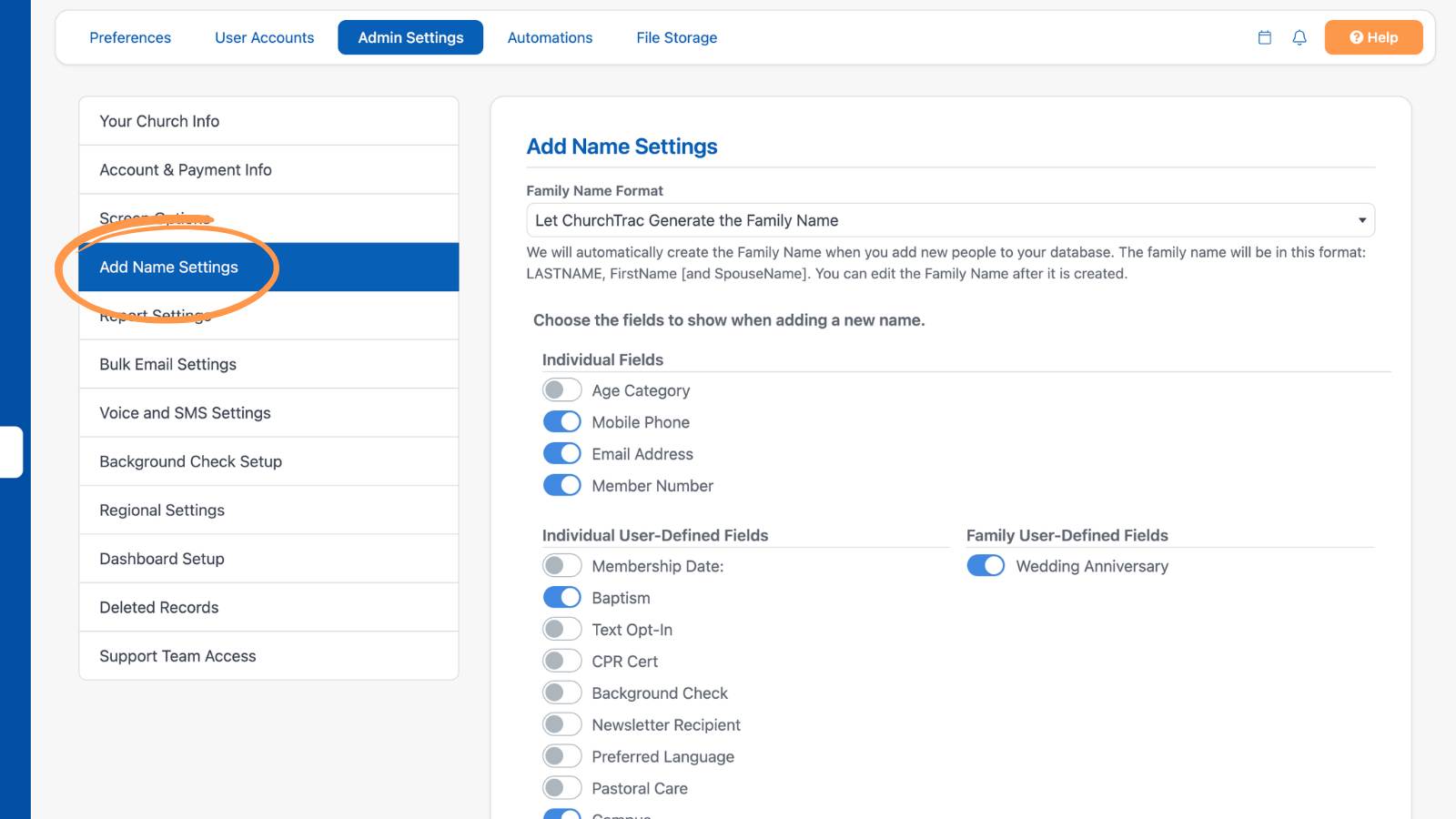The height and width of the screenshot is (819, 1456).
Task: Turn off Member Number toggle
Action: point(561,486)
